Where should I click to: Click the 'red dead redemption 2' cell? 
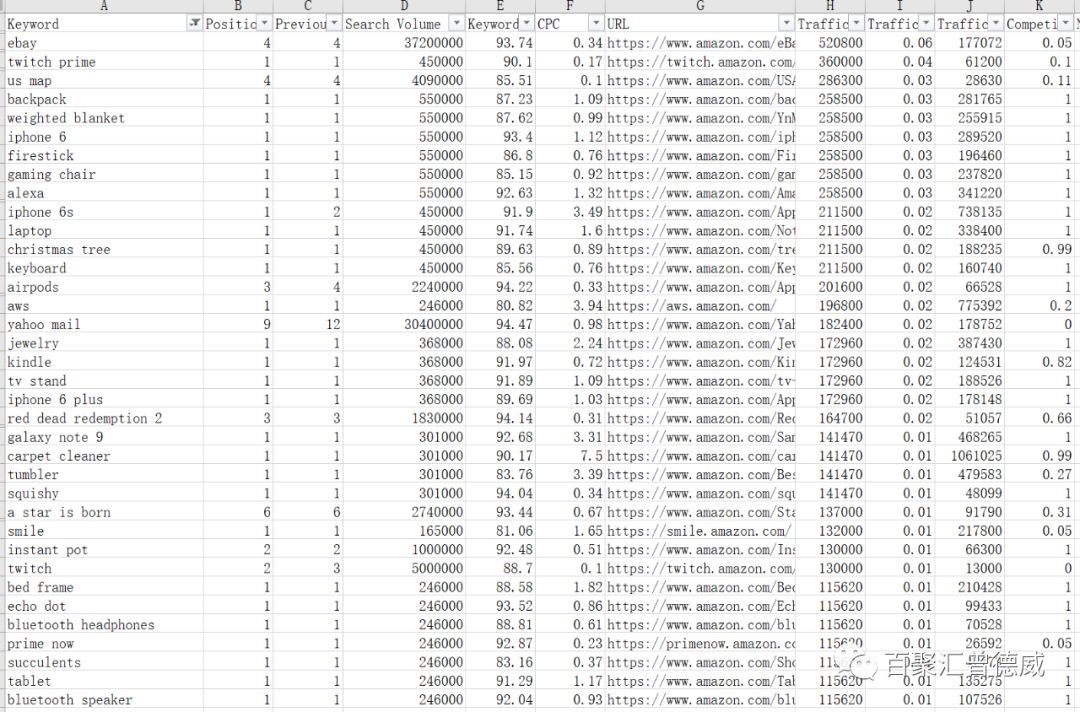[x=103, y=418]
